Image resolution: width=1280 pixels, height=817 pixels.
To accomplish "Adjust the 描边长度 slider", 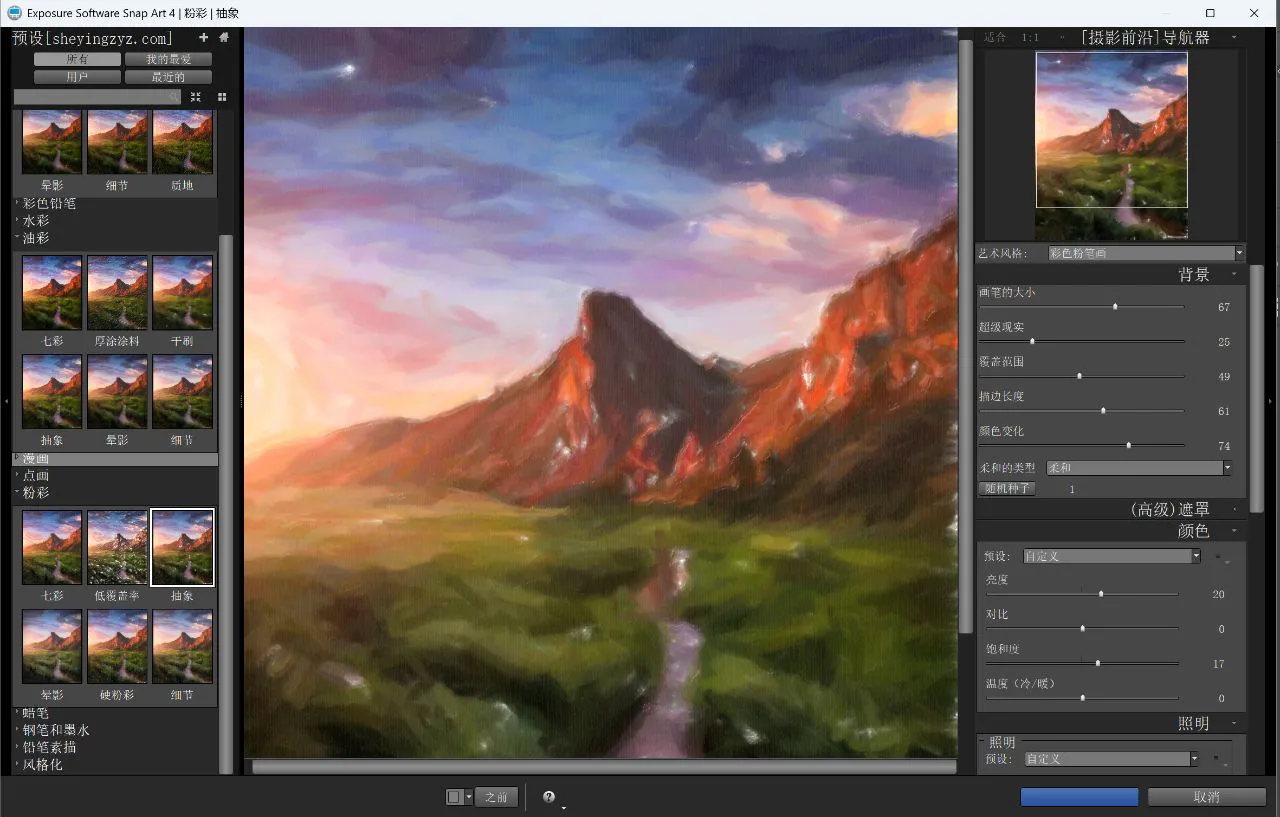I will click(1081, 411).
